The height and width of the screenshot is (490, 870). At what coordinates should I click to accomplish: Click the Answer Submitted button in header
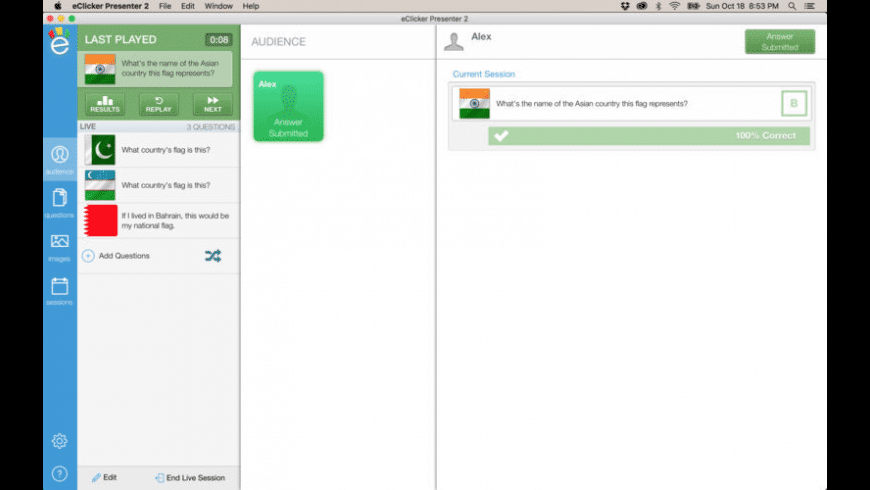[x=780, y=42]
